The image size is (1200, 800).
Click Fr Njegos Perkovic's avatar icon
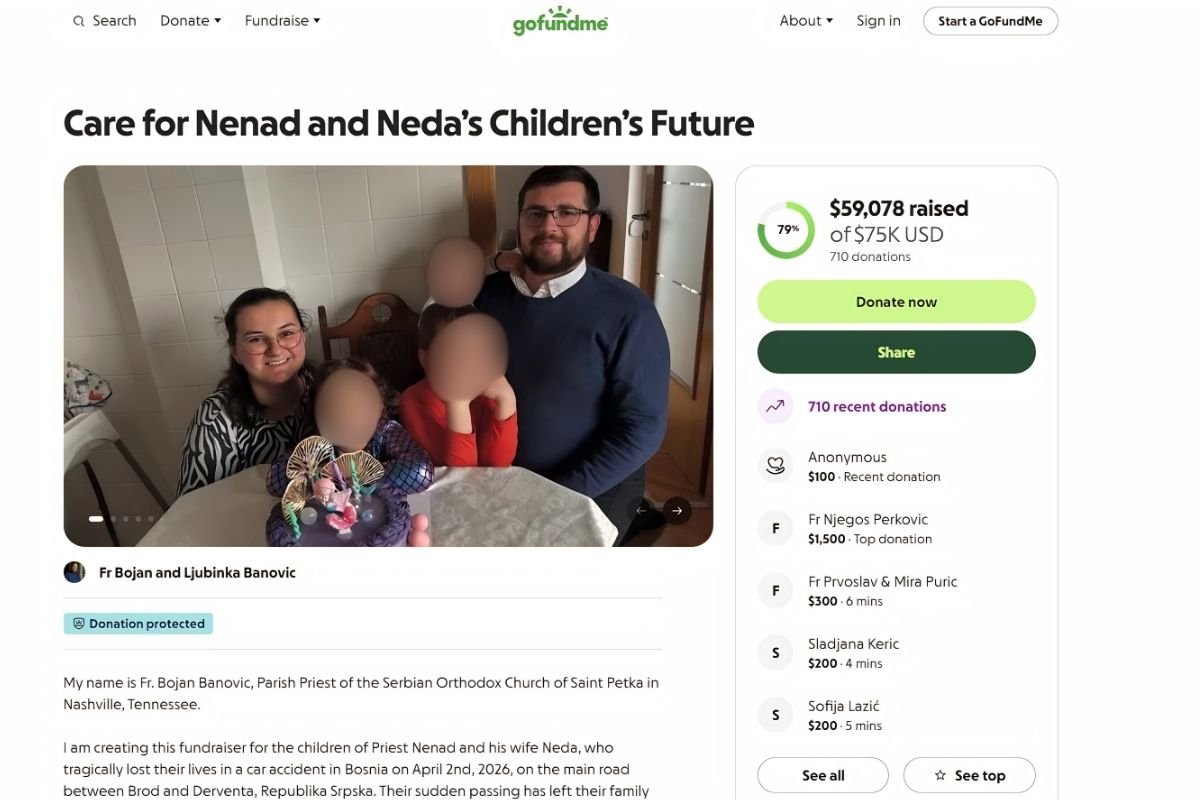tap(775, 529)
